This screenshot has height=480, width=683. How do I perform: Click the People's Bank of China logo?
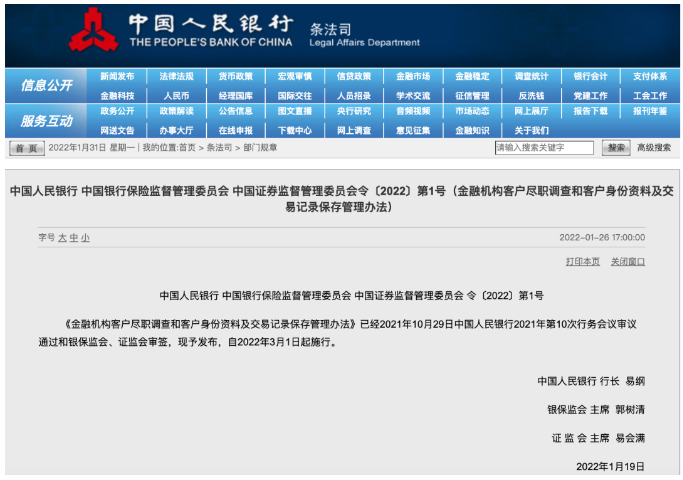pyautogui.click(x=93, y=30)
